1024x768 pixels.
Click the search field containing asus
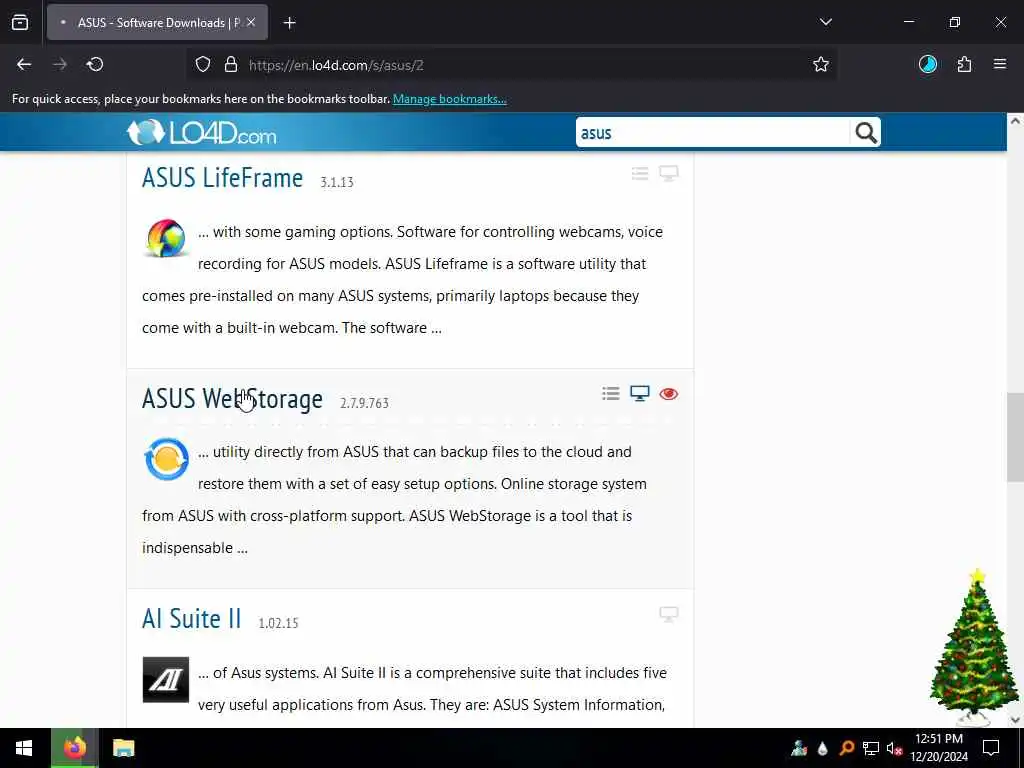tap(712, 133)
